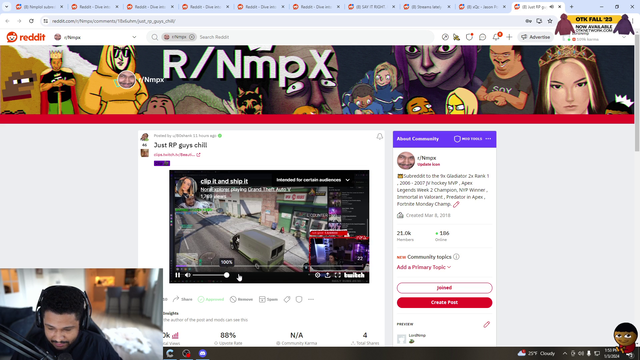The width and height of the screenshot is (640, 360).
Task: Edit the community description pencil icon
Action: pyautogui.click(x=456, y=204)
